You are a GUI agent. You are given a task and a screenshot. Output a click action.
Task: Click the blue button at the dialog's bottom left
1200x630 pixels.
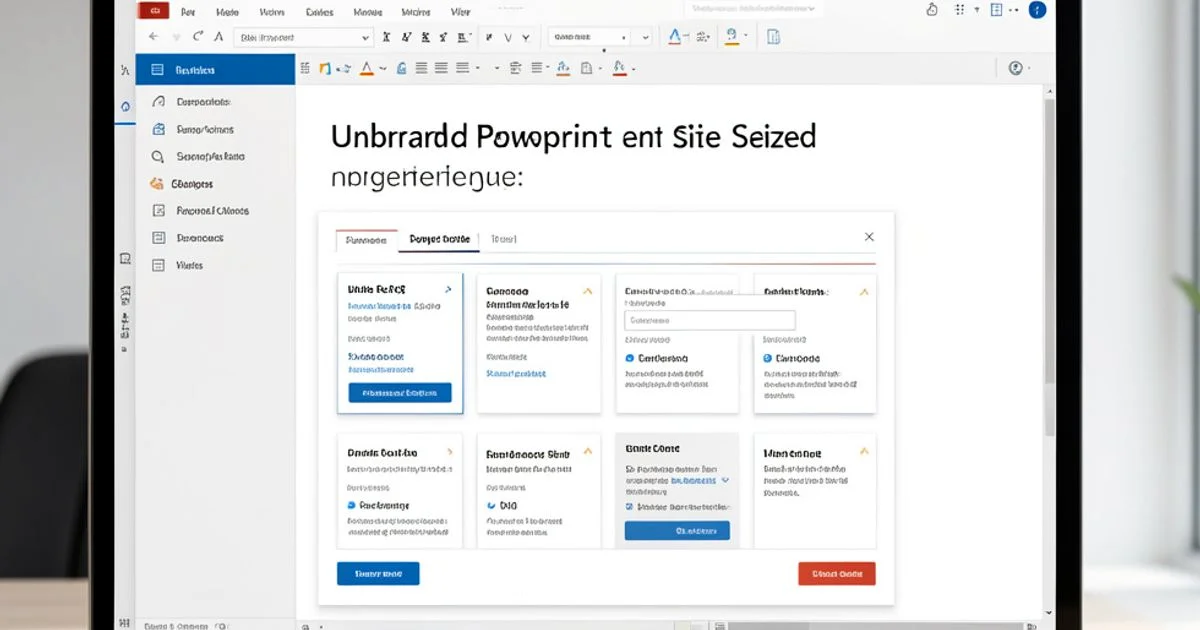click(378, 574)
